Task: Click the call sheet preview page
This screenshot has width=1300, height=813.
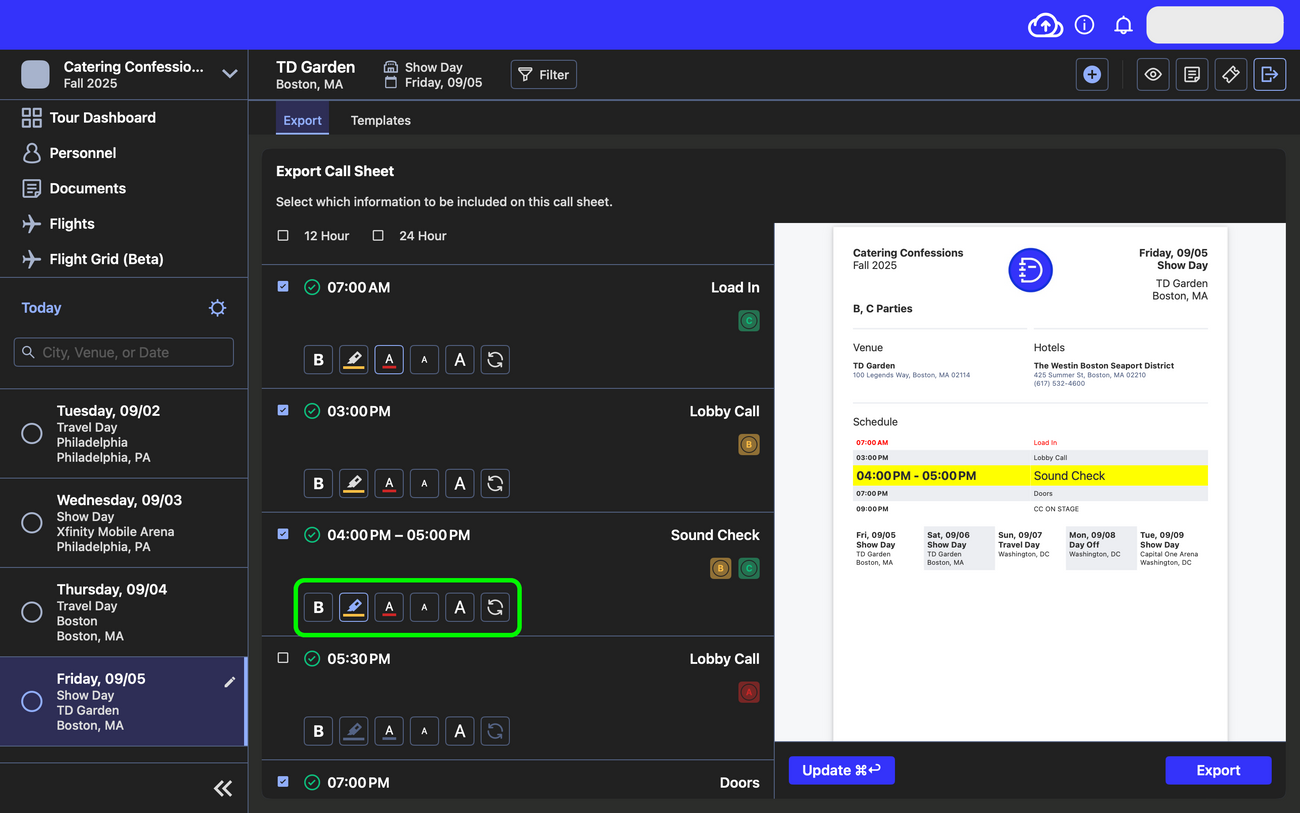Action: coord(1030,483)
